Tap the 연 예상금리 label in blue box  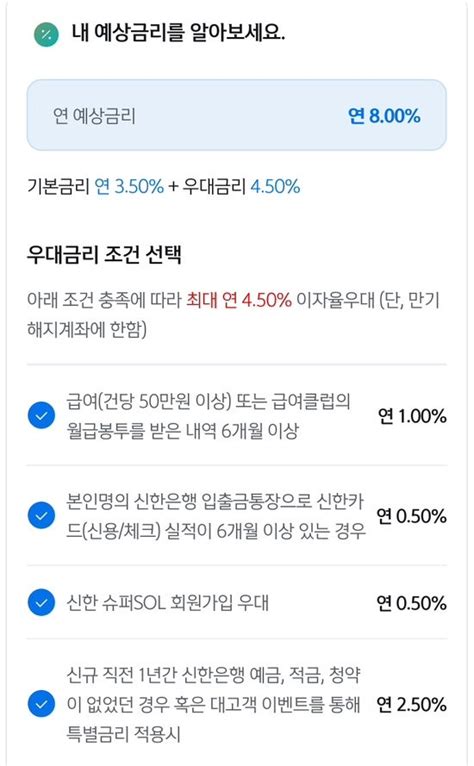coord(94,116)
